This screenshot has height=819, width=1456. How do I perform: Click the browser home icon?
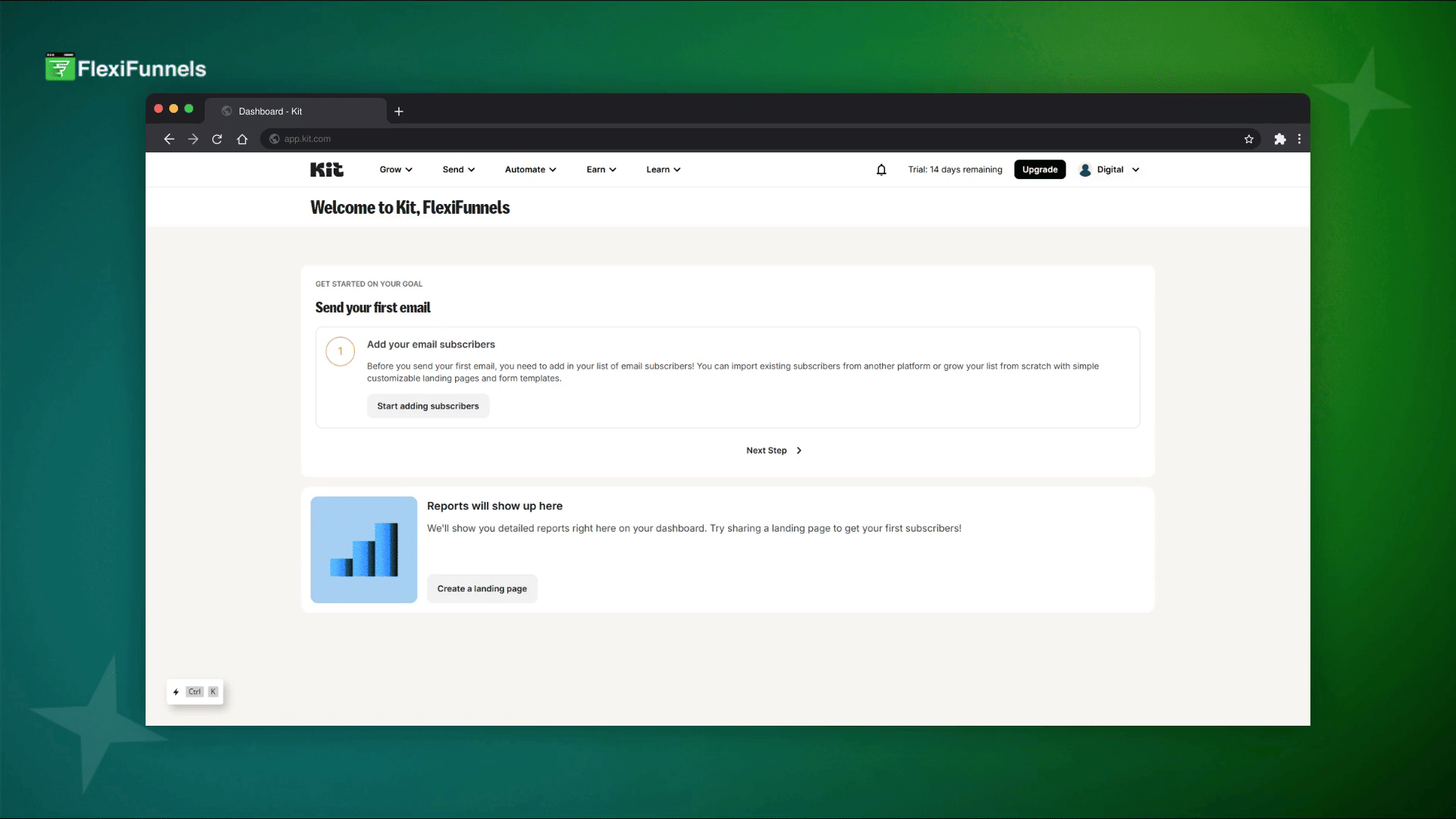pyautogui.click(x=242, y=139)
